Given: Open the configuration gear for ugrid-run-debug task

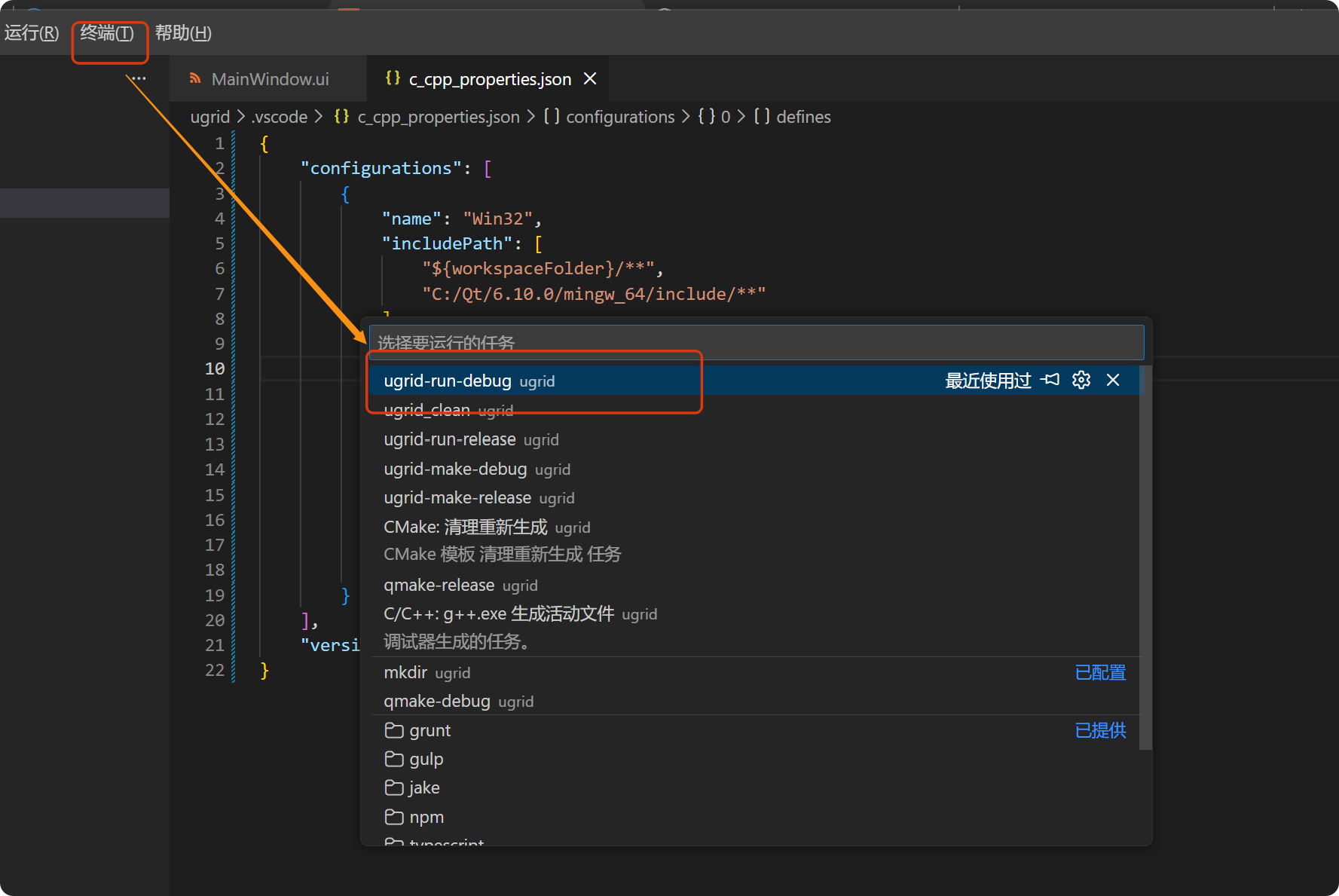Looking at the screenshot, I should click(x=1081, y=381).
